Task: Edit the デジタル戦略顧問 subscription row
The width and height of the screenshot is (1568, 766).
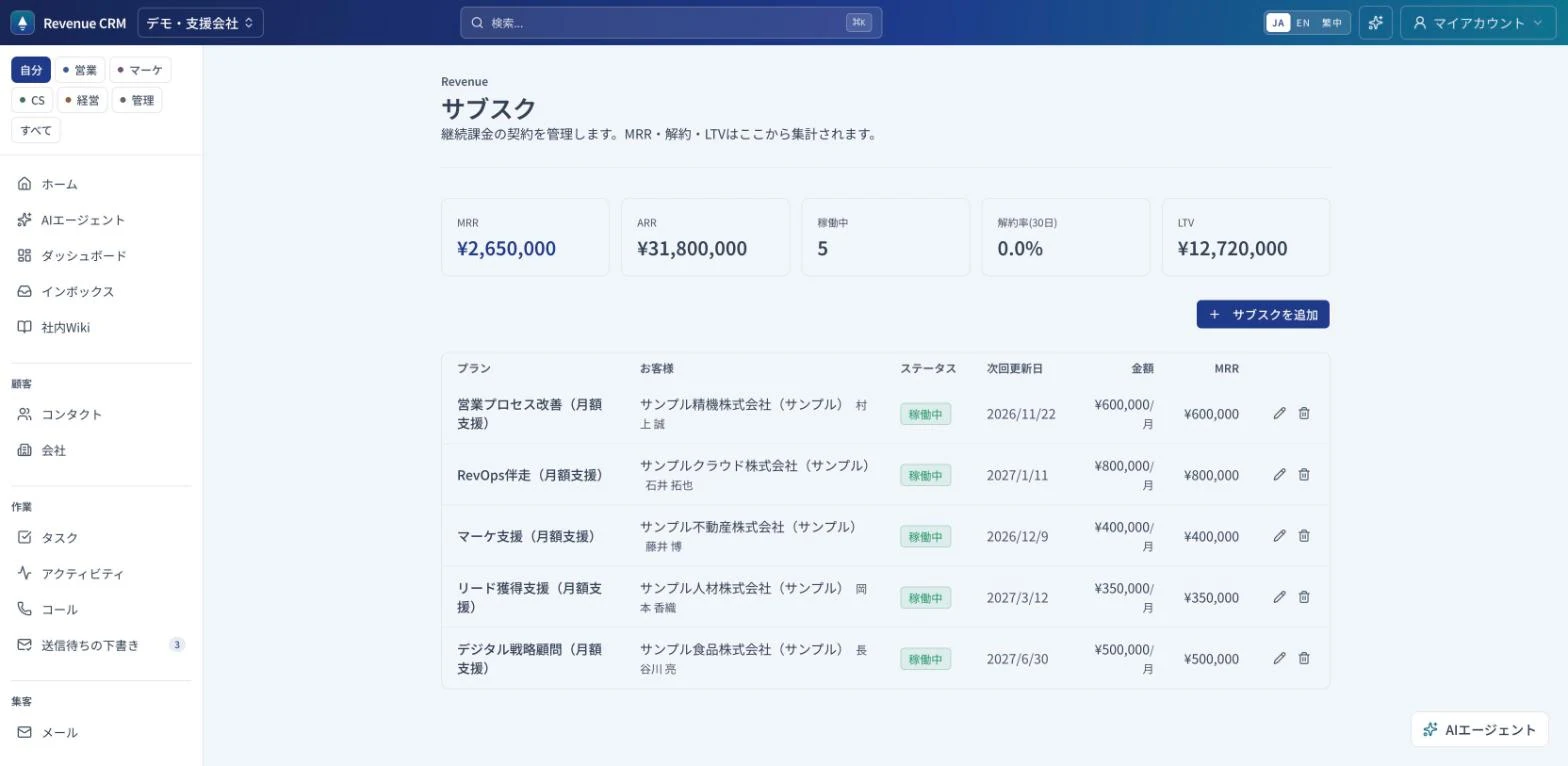Action: point(1279,658)
